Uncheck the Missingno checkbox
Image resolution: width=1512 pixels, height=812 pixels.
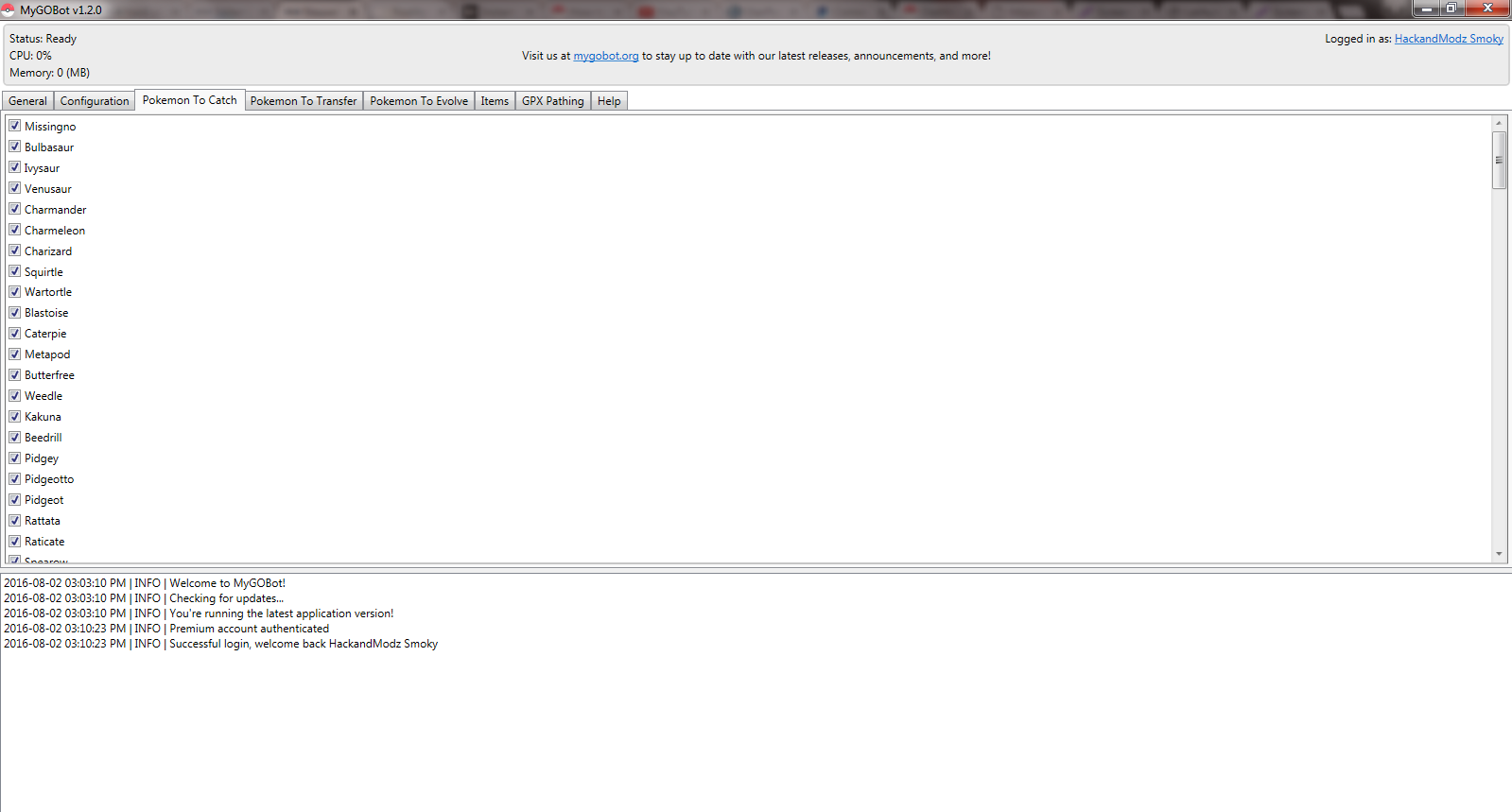(x=14, y=126)
